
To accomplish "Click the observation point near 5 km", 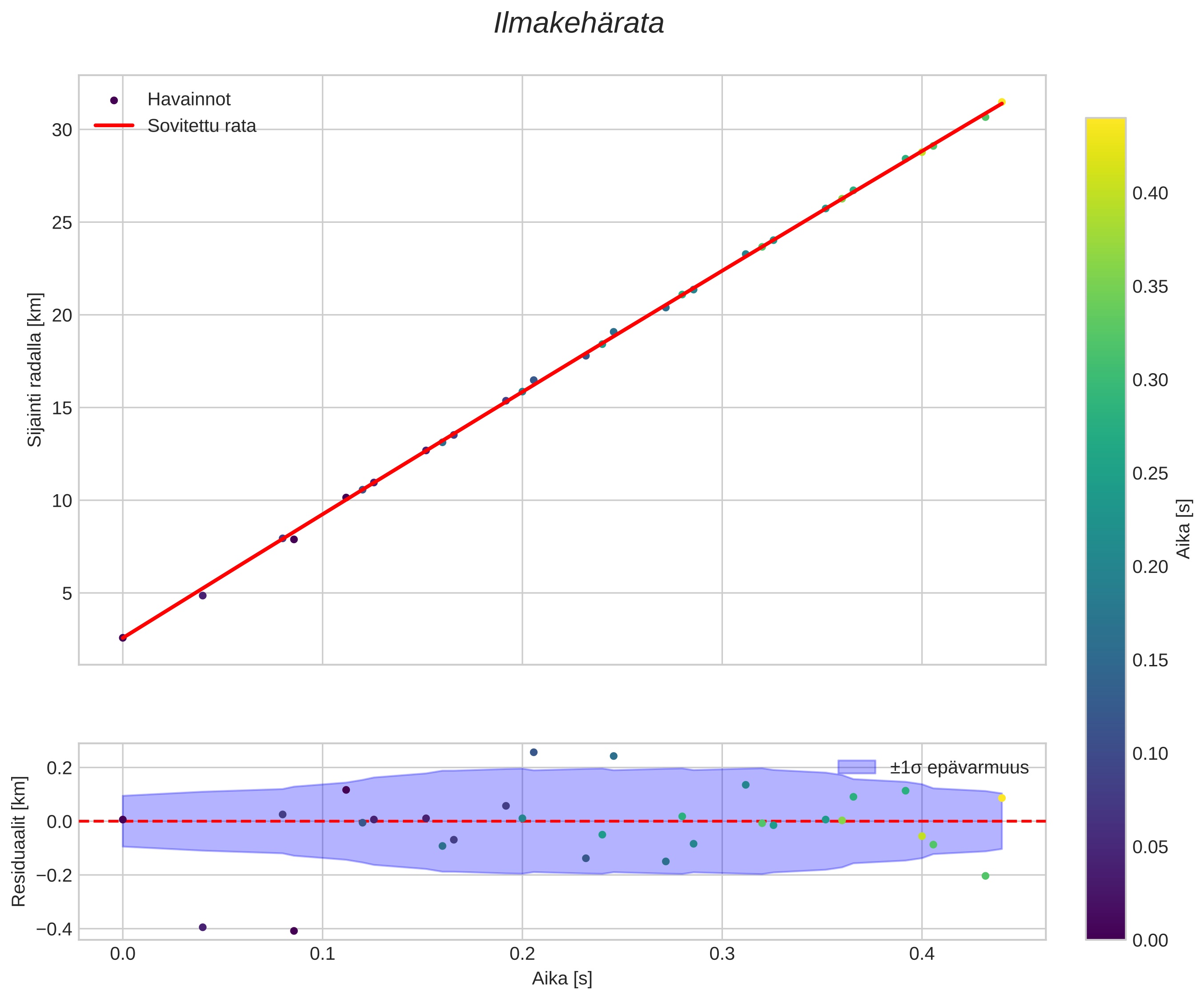I will point(202,596).
